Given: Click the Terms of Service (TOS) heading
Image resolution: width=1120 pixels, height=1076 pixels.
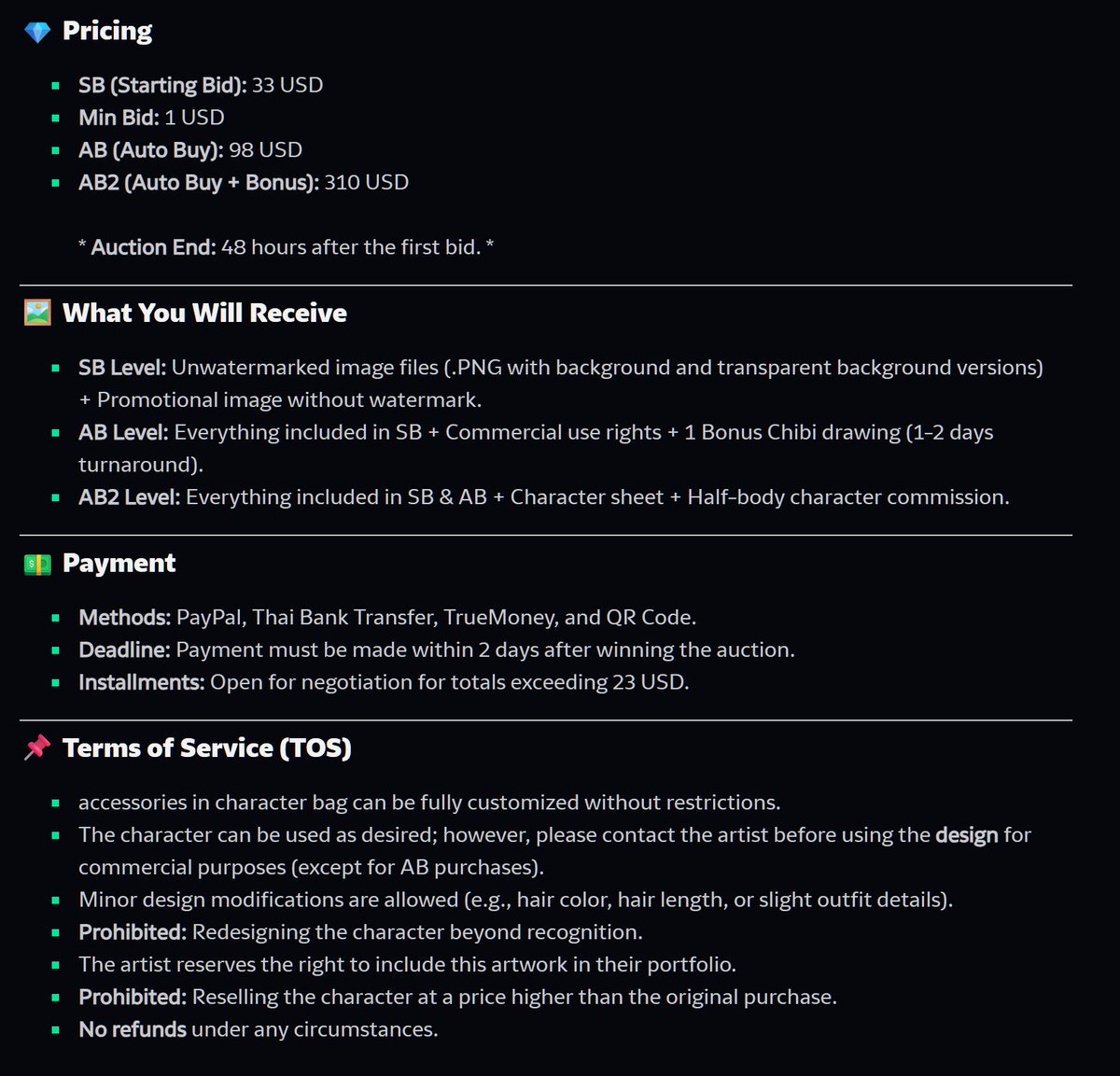Looking at the screenshot, I should 207,748.
